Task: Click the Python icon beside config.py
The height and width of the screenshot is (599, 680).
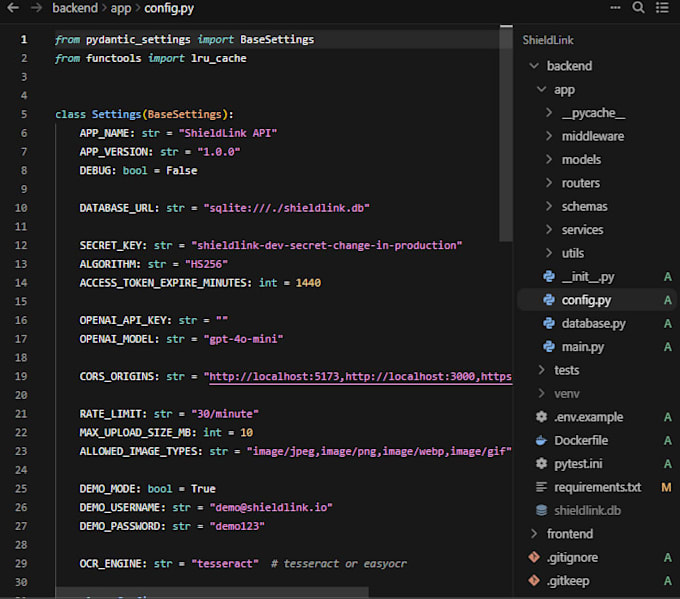Action: [x=549, y=300]
